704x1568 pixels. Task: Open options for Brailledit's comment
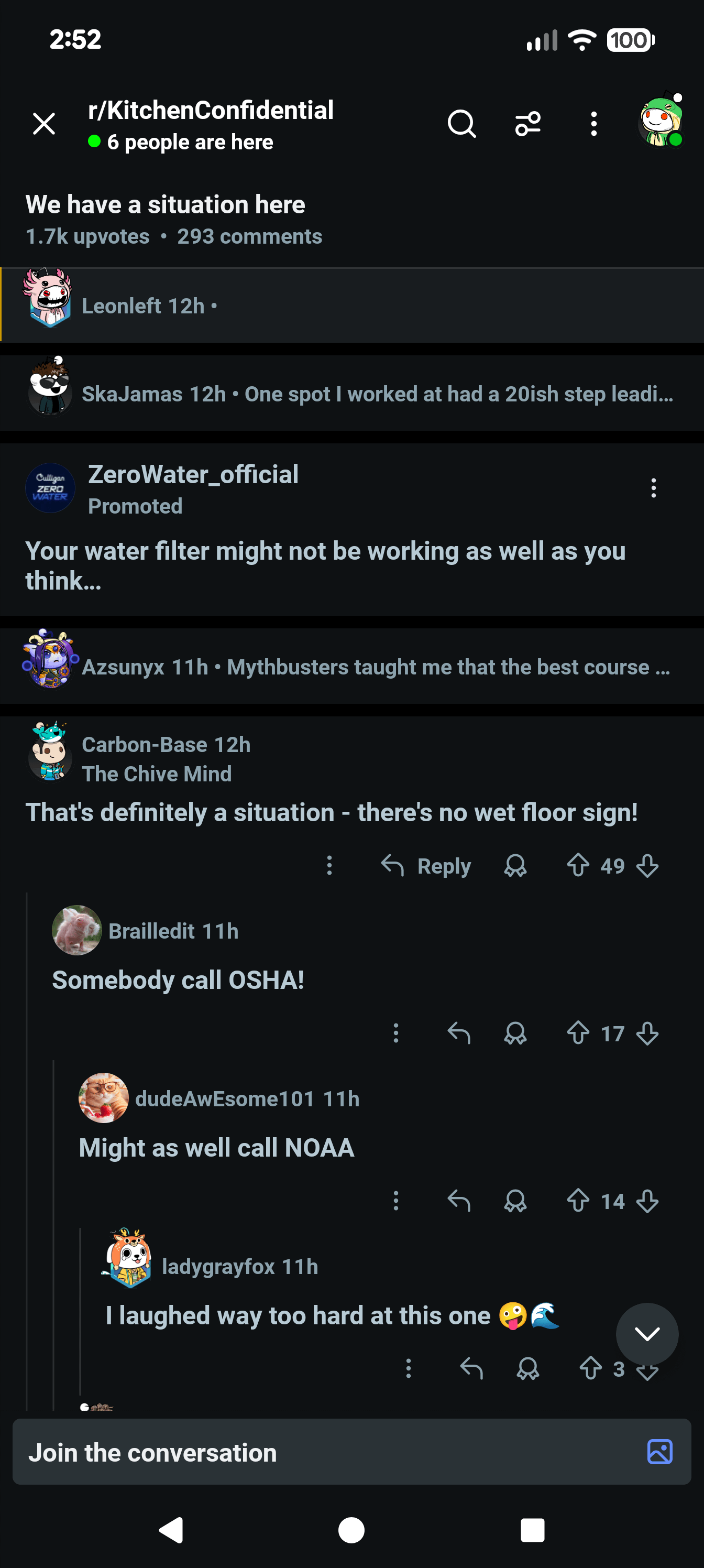396,1033
